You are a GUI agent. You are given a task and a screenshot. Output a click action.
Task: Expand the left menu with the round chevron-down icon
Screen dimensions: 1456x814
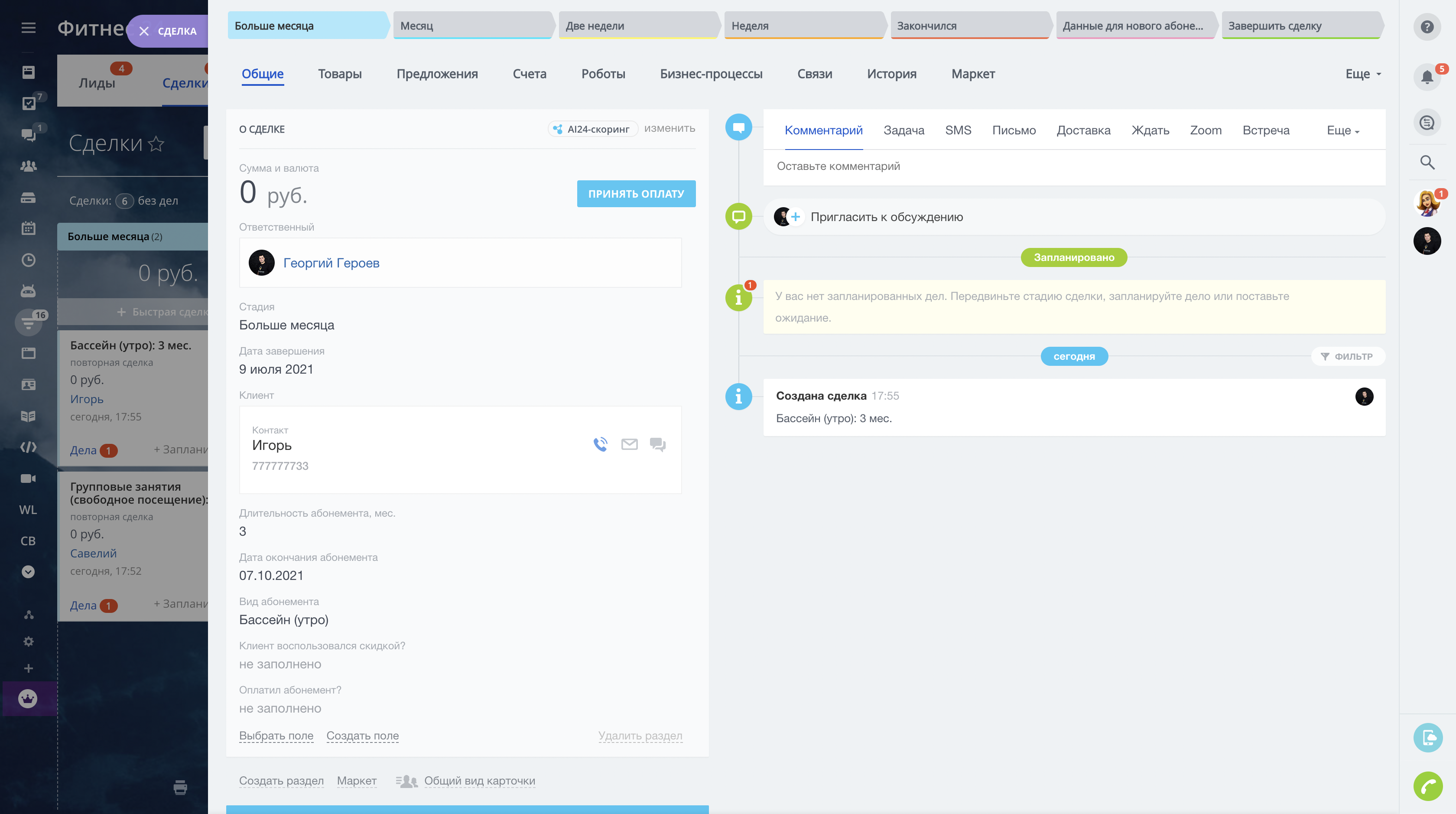coord(28,572)
